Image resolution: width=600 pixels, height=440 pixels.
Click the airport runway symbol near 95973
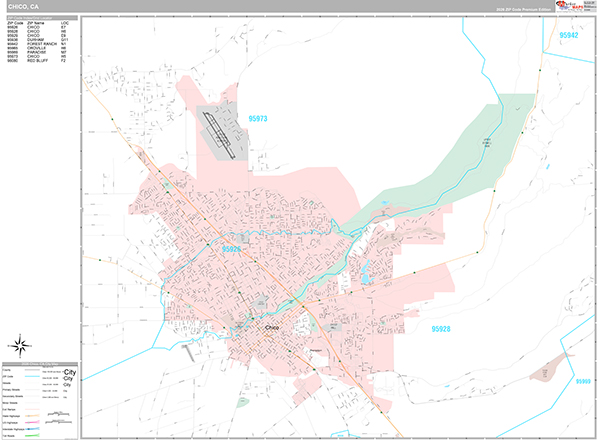coord(219,131)
